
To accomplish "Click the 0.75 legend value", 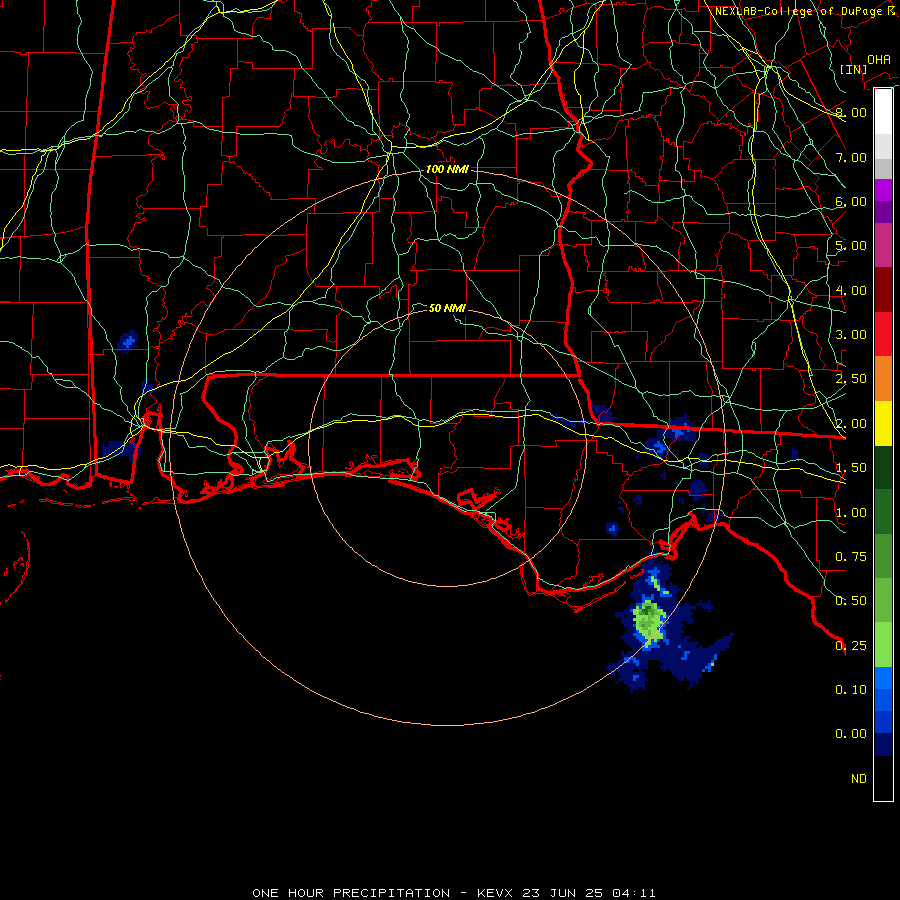I will point(851,557).
